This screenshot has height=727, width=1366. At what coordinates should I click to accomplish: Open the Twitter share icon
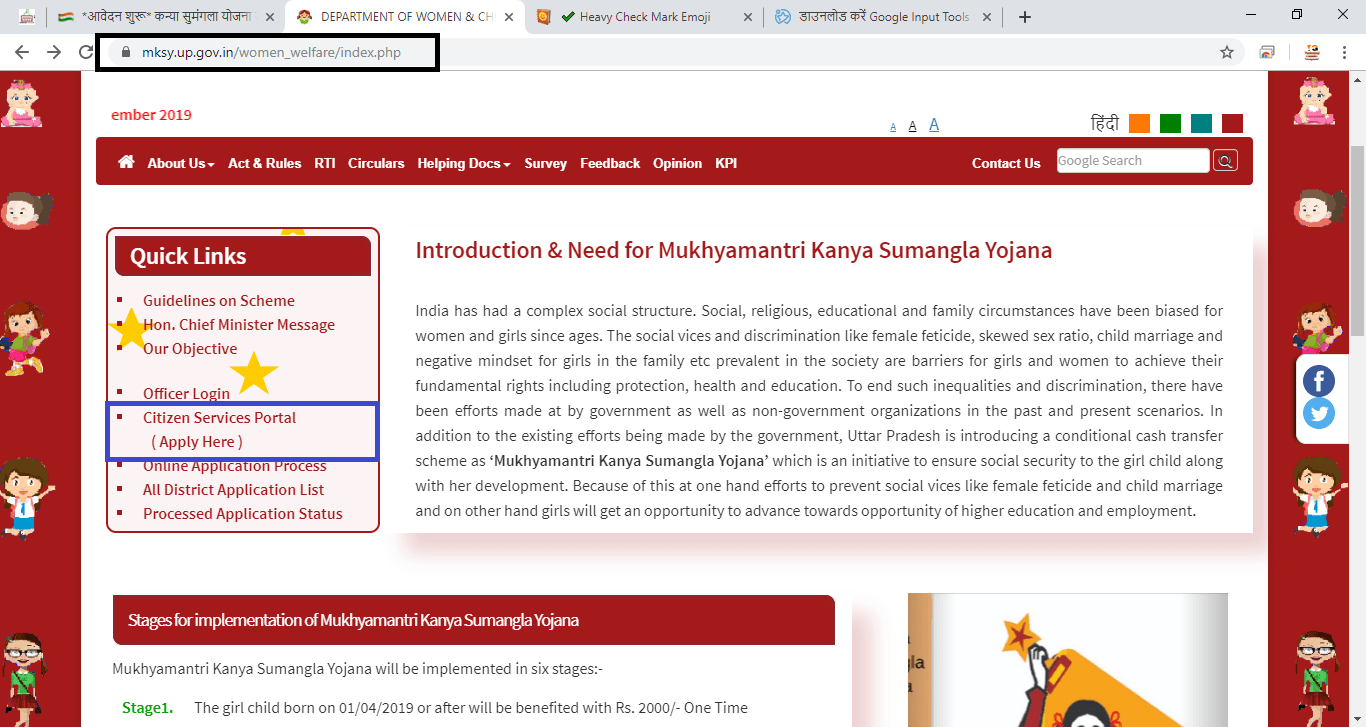click(x=1319, y=413)
